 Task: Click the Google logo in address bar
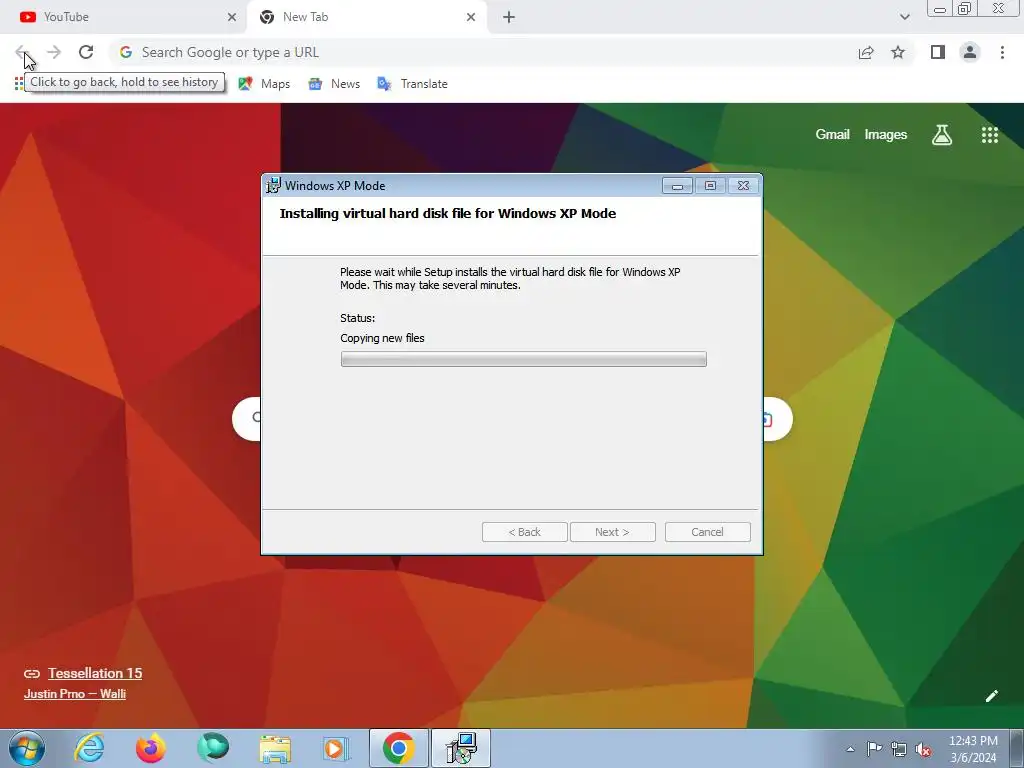pos(126,52)
